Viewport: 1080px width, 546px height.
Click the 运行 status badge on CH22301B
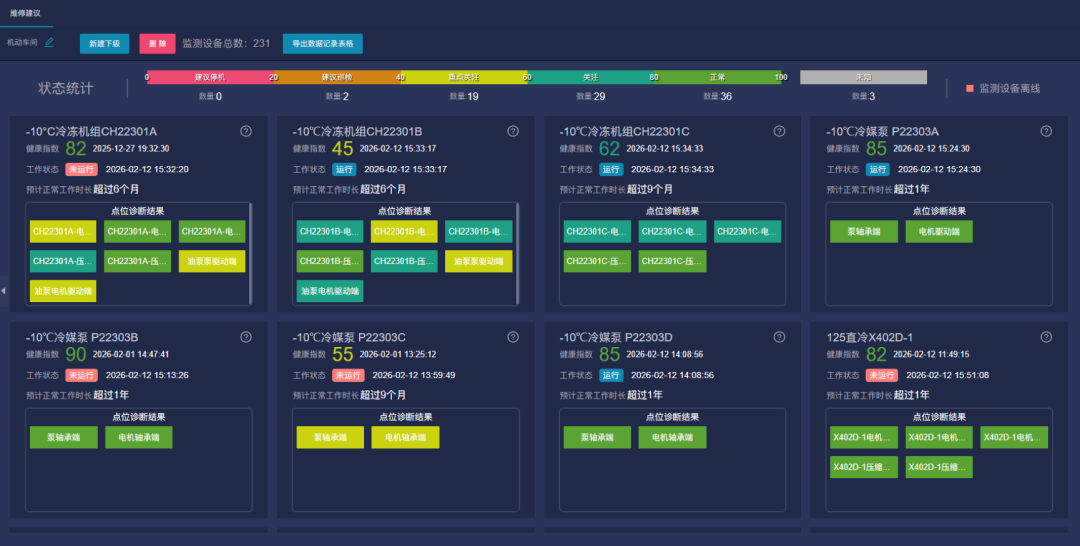pos(344,169)
